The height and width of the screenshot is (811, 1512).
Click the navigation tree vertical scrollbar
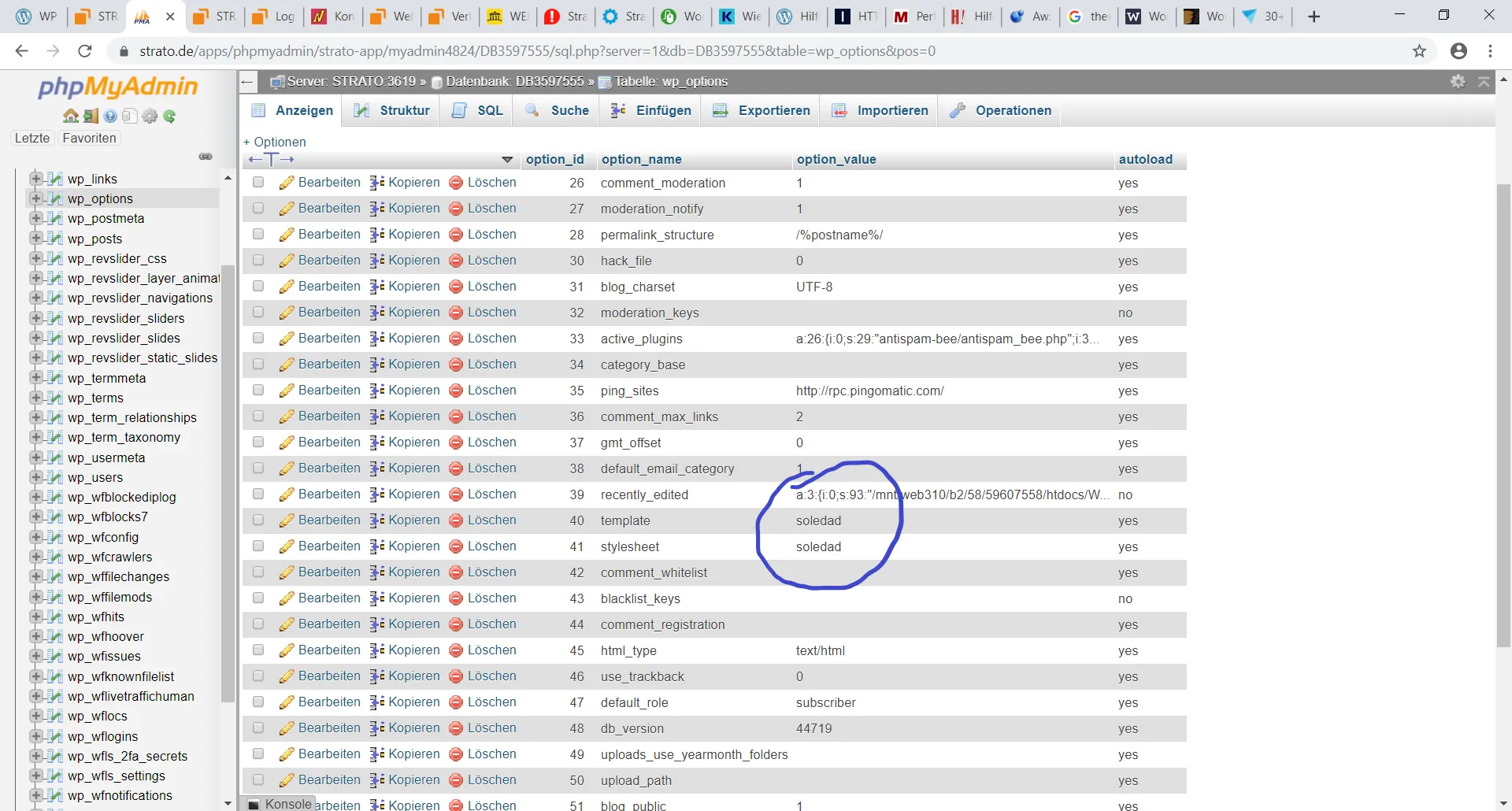pyautogui.click(x=228, y=482)
